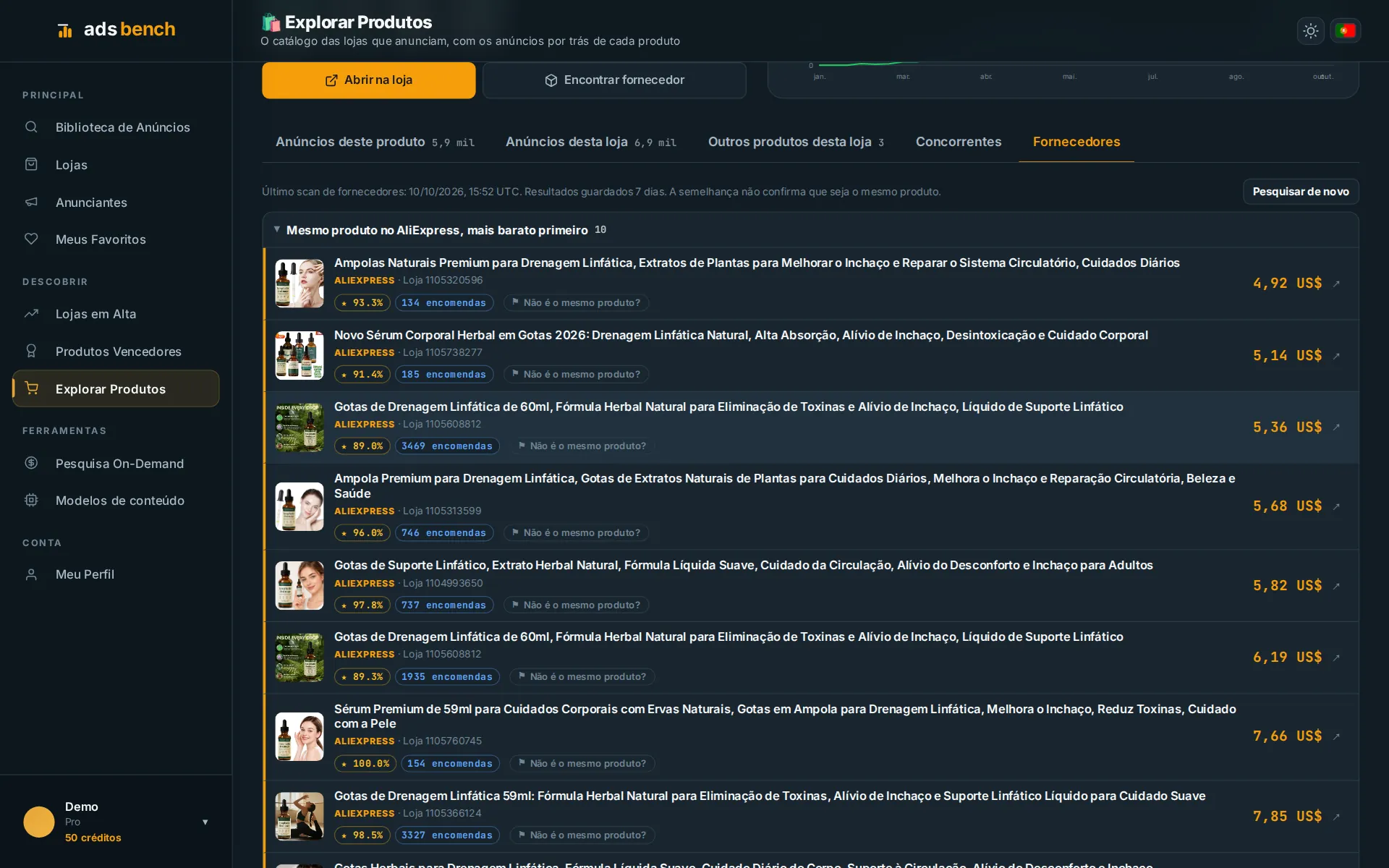Flag Loja 1105760745 item as not same product
This screenshot has width=1389, height=868.
coord(582,763)
